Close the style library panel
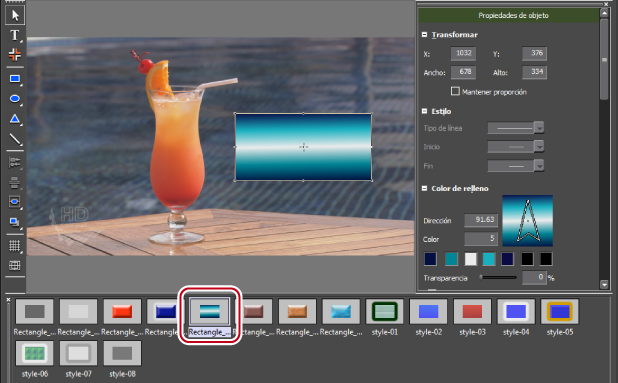 pos(8,300)
